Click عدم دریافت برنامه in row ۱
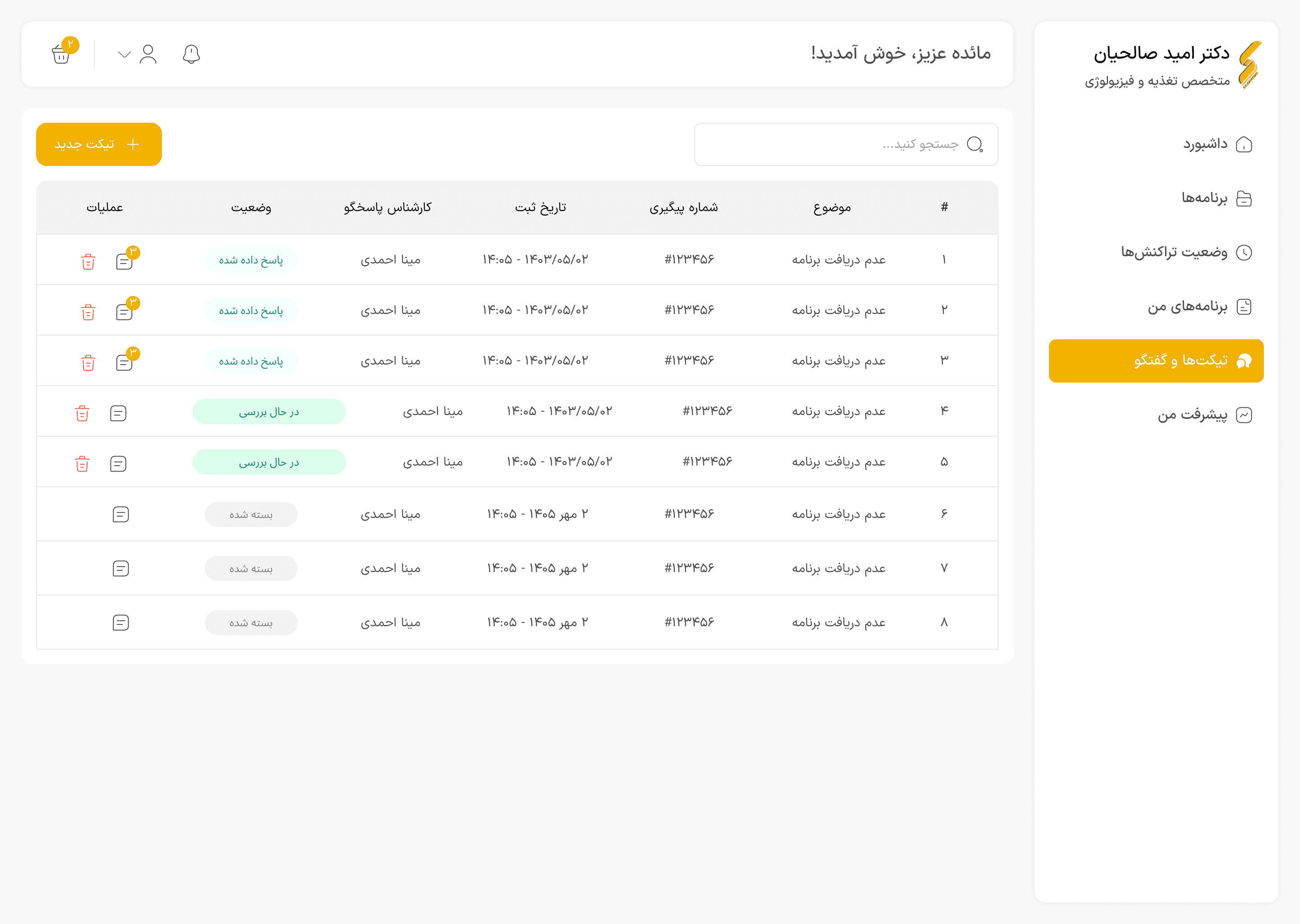Viewport: 1300px width, 924px height. tap(839, 260)
